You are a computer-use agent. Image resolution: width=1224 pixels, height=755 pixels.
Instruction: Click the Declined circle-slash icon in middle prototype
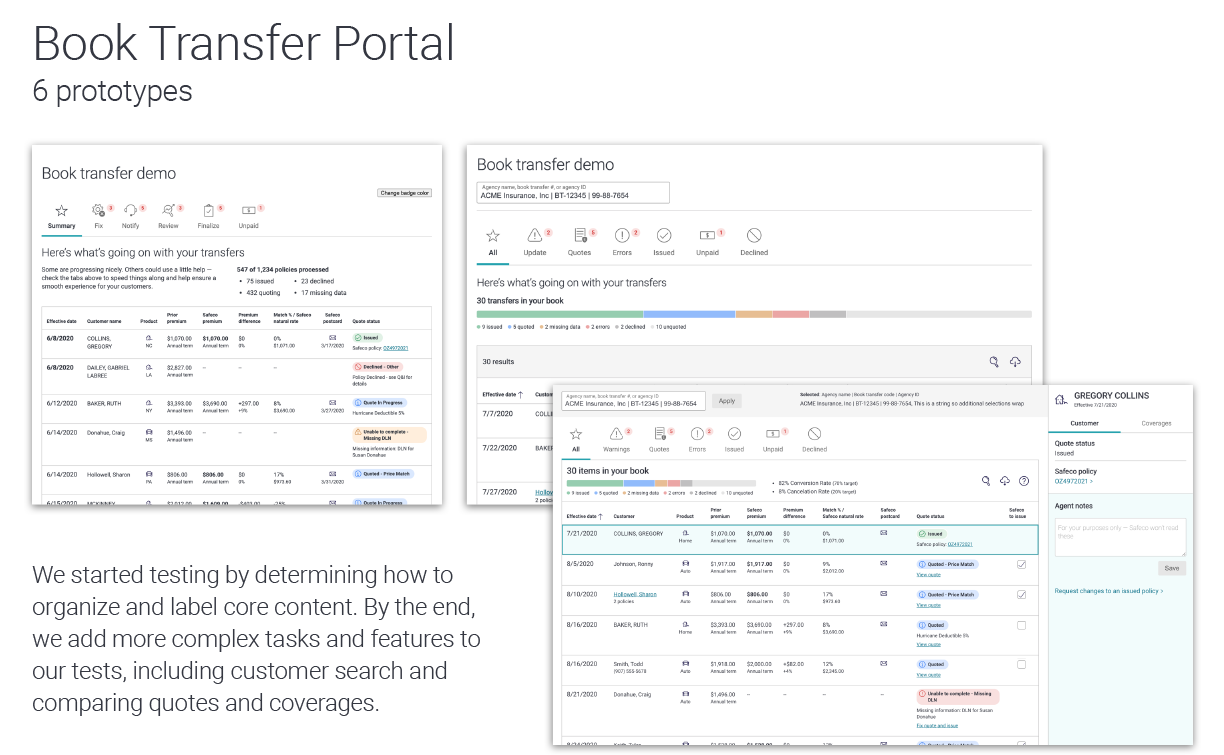click(754, 236)
